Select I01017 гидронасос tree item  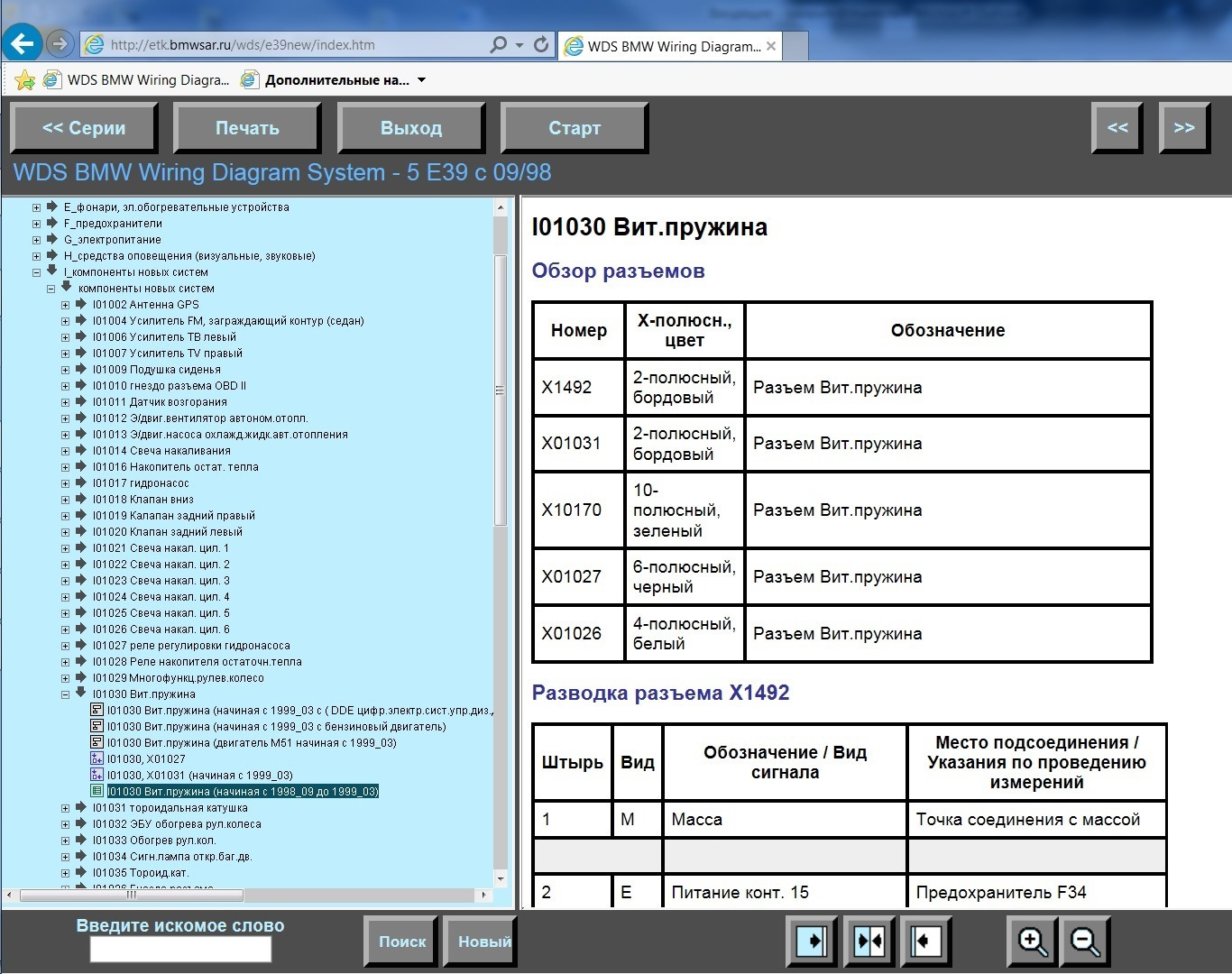coord(141,483)
